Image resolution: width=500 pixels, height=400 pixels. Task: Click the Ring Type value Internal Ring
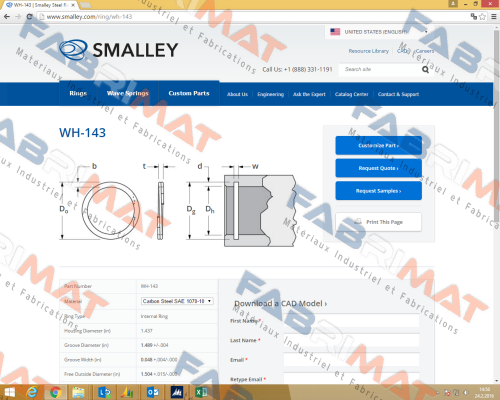[154, 316]
